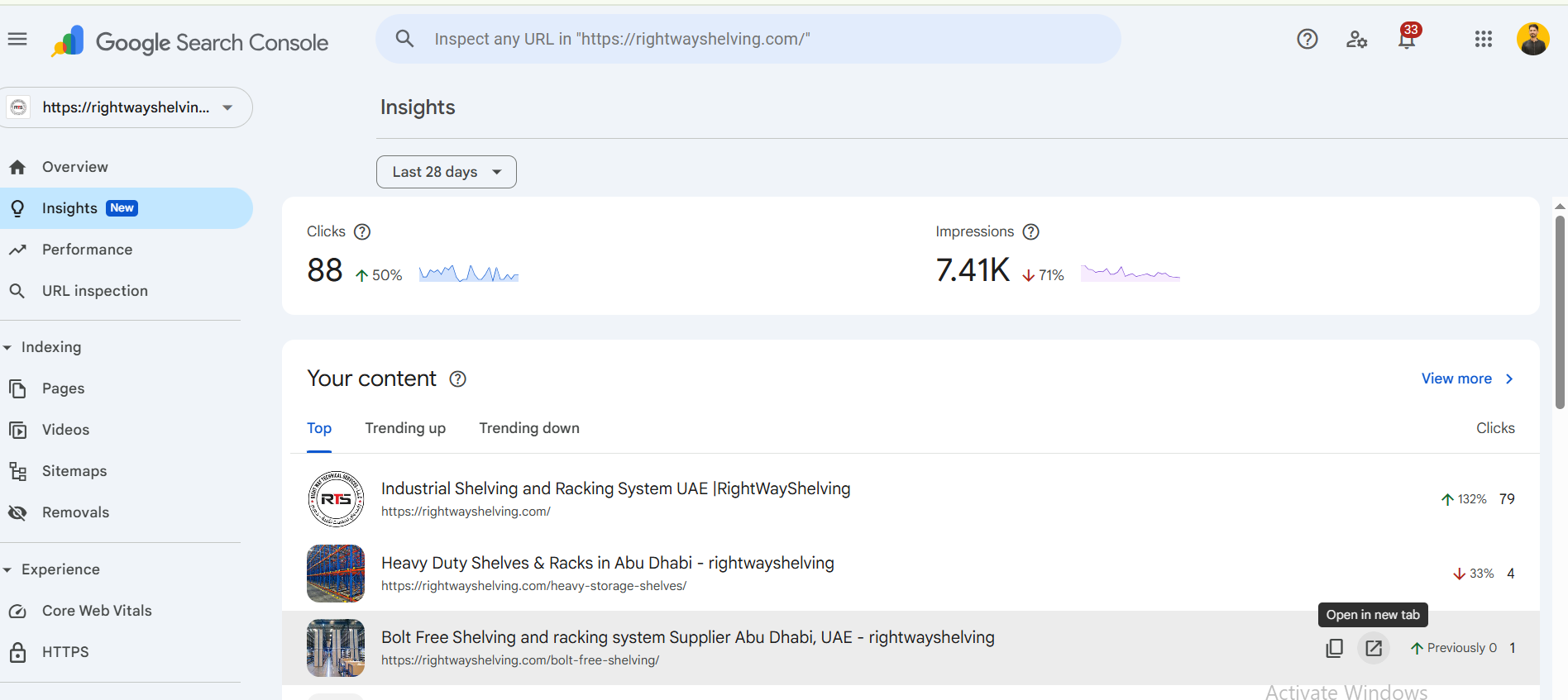Click the help icon beside Your content
This screenshot has width=1568, height=700.
point(457,379)
